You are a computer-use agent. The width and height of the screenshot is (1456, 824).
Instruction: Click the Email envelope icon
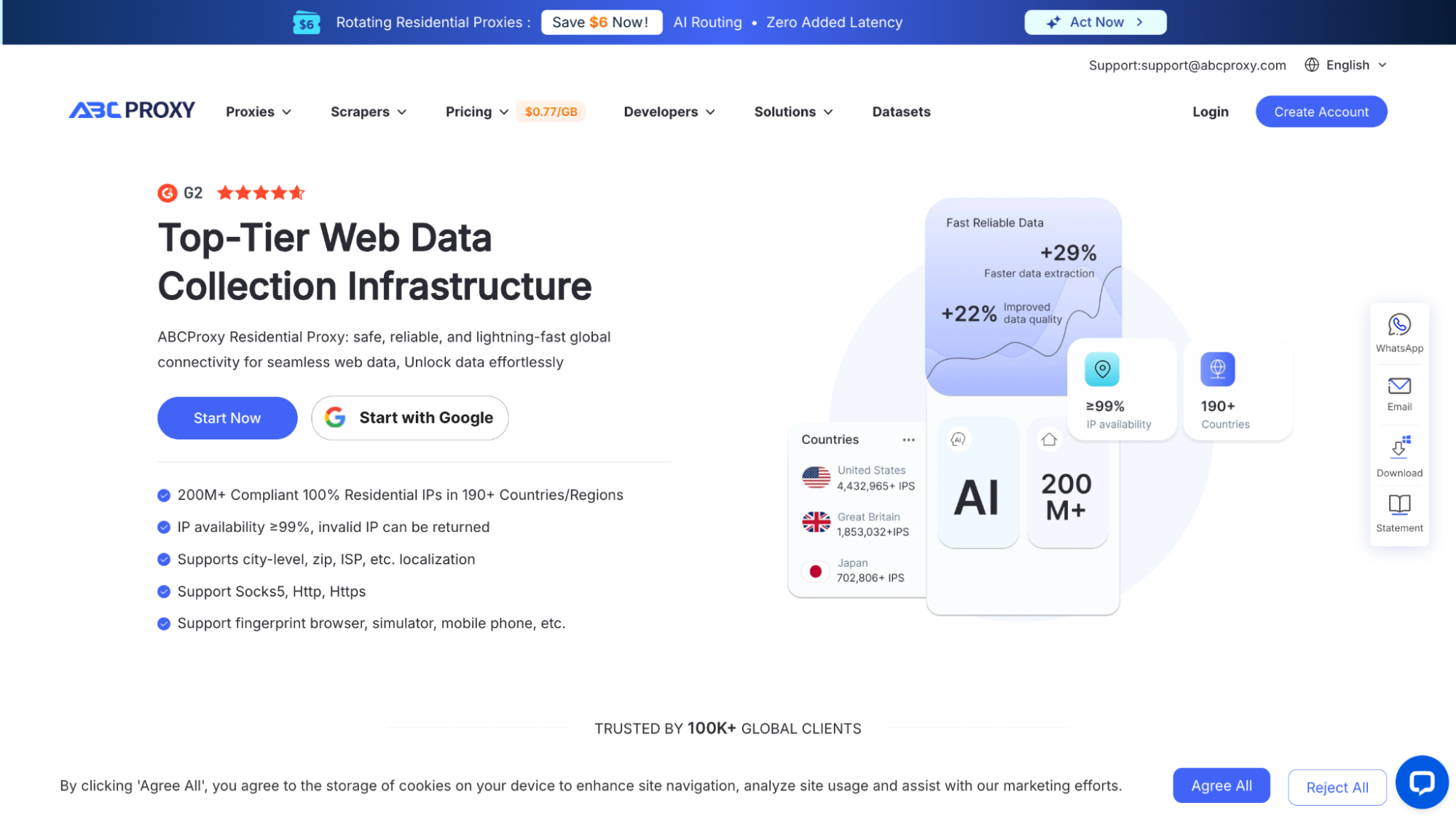pos(1399,385)
